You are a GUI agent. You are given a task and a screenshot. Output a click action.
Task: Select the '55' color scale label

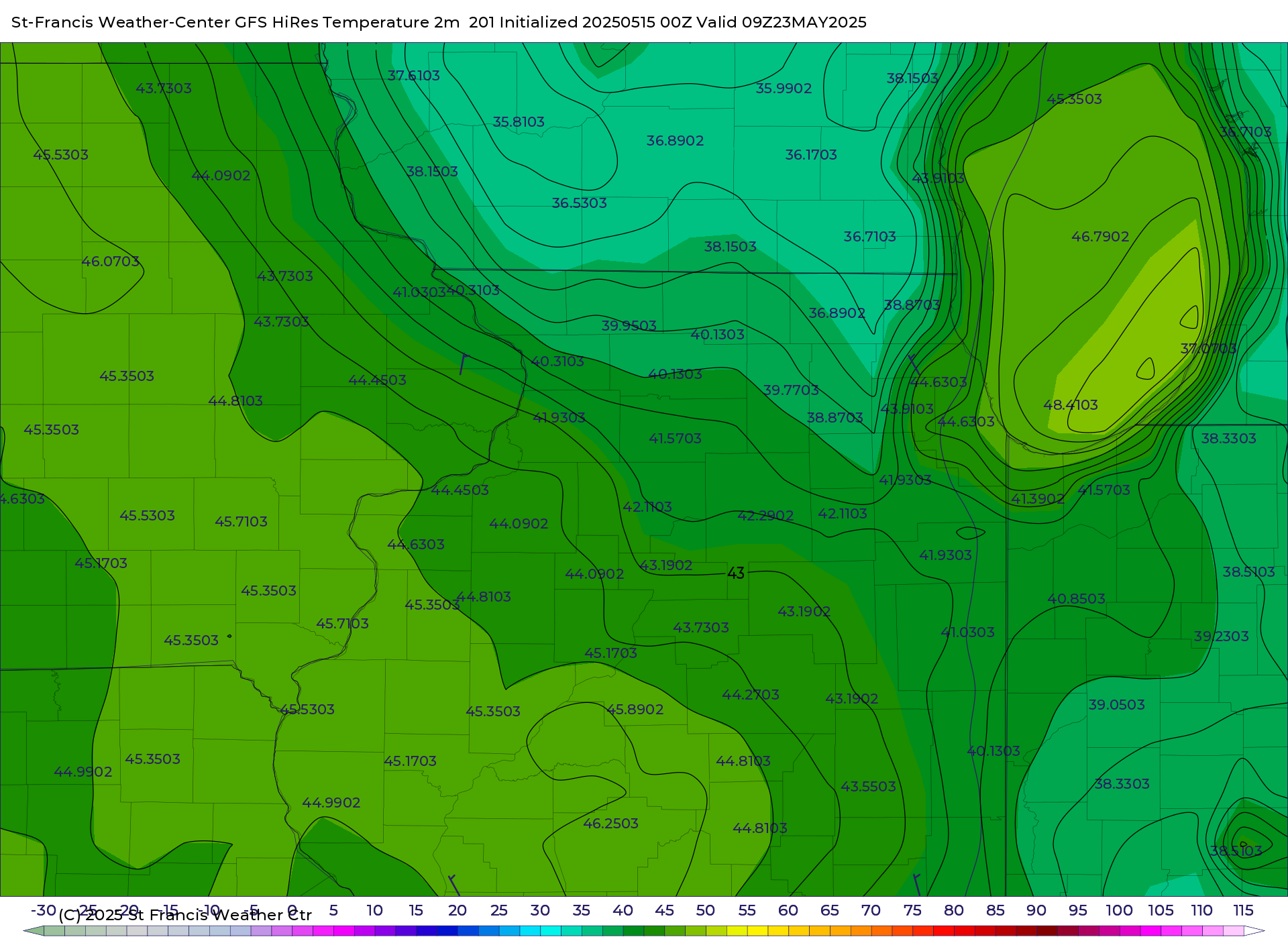click(747, 911)
